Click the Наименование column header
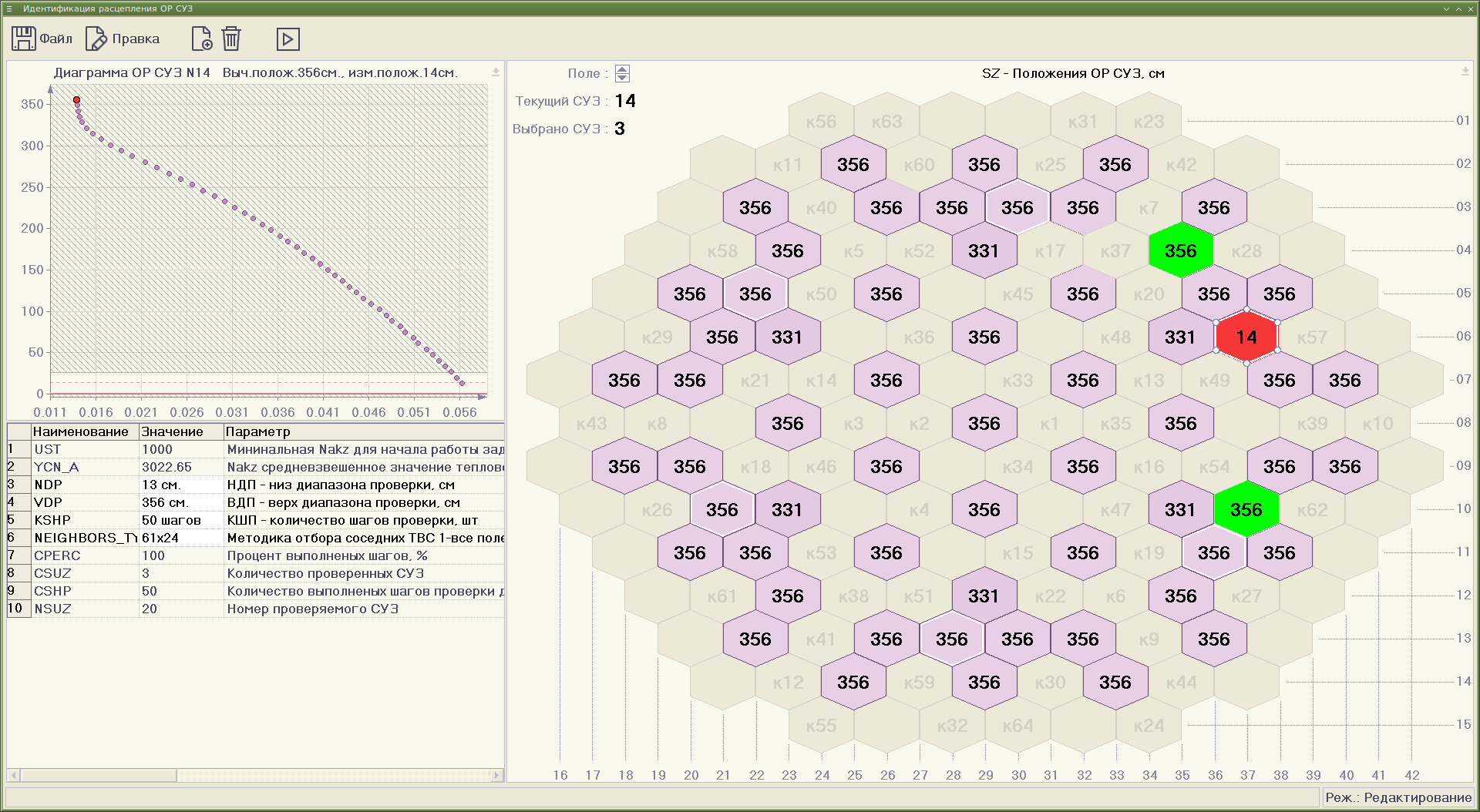1480x812 pixels. (81, 431)
